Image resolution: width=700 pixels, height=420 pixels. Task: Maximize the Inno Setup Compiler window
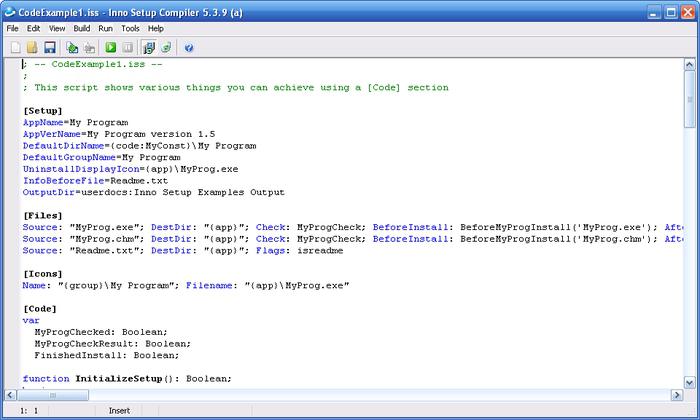[x=671, y=12]
